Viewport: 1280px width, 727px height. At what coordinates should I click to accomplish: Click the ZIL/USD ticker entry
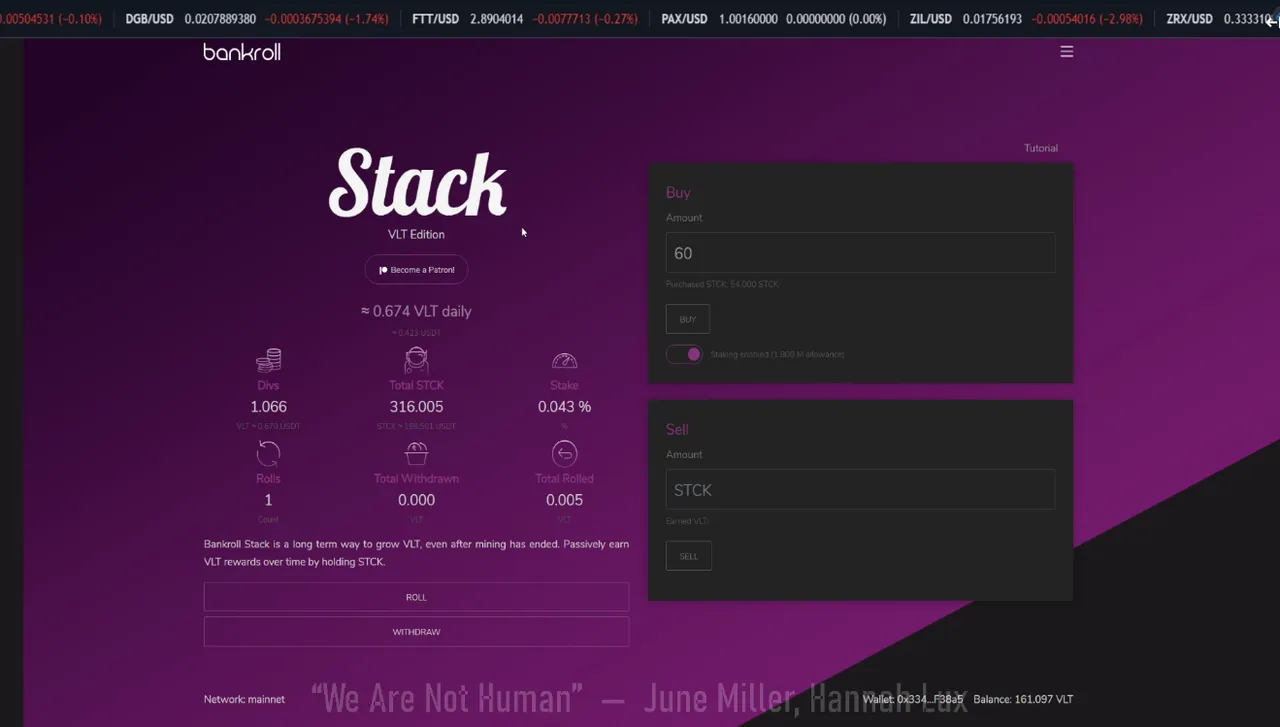click(x=1027, y=19)
